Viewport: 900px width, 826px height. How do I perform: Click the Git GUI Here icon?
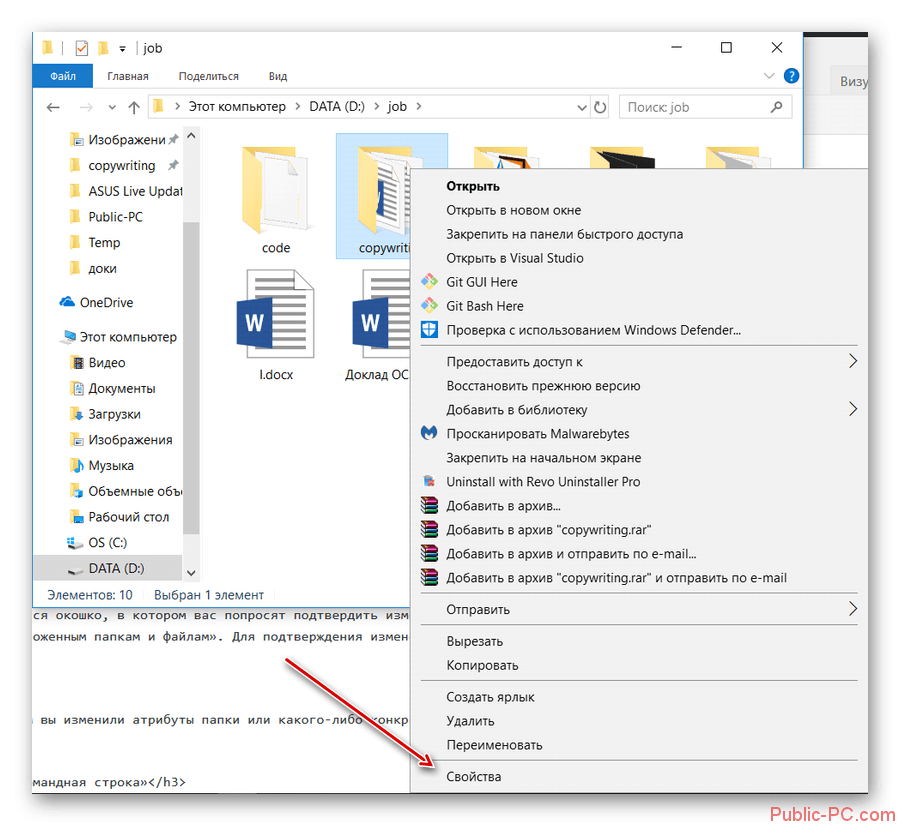[429, 282]
